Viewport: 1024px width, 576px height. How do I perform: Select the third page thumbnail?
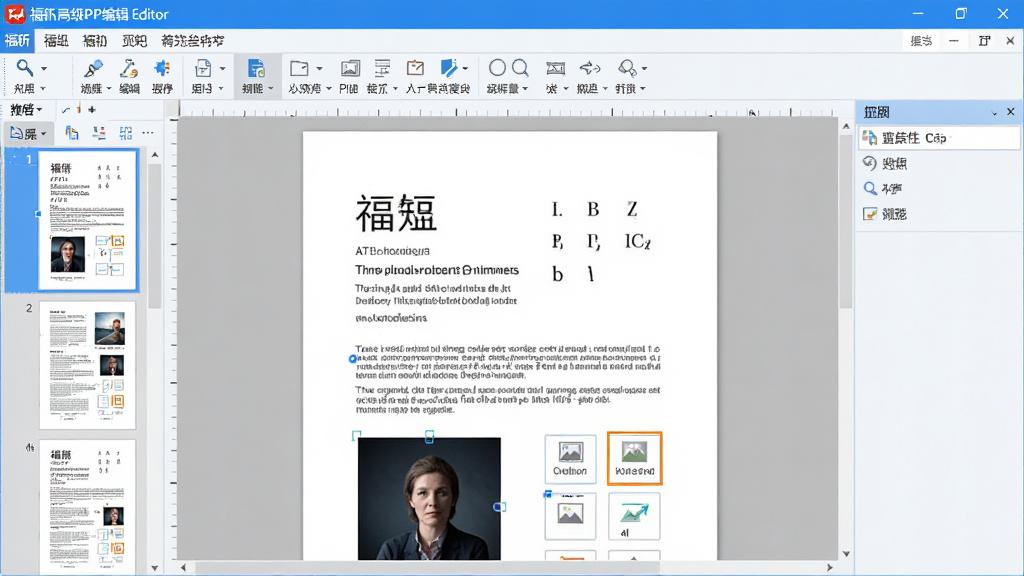tap(88, 507)
